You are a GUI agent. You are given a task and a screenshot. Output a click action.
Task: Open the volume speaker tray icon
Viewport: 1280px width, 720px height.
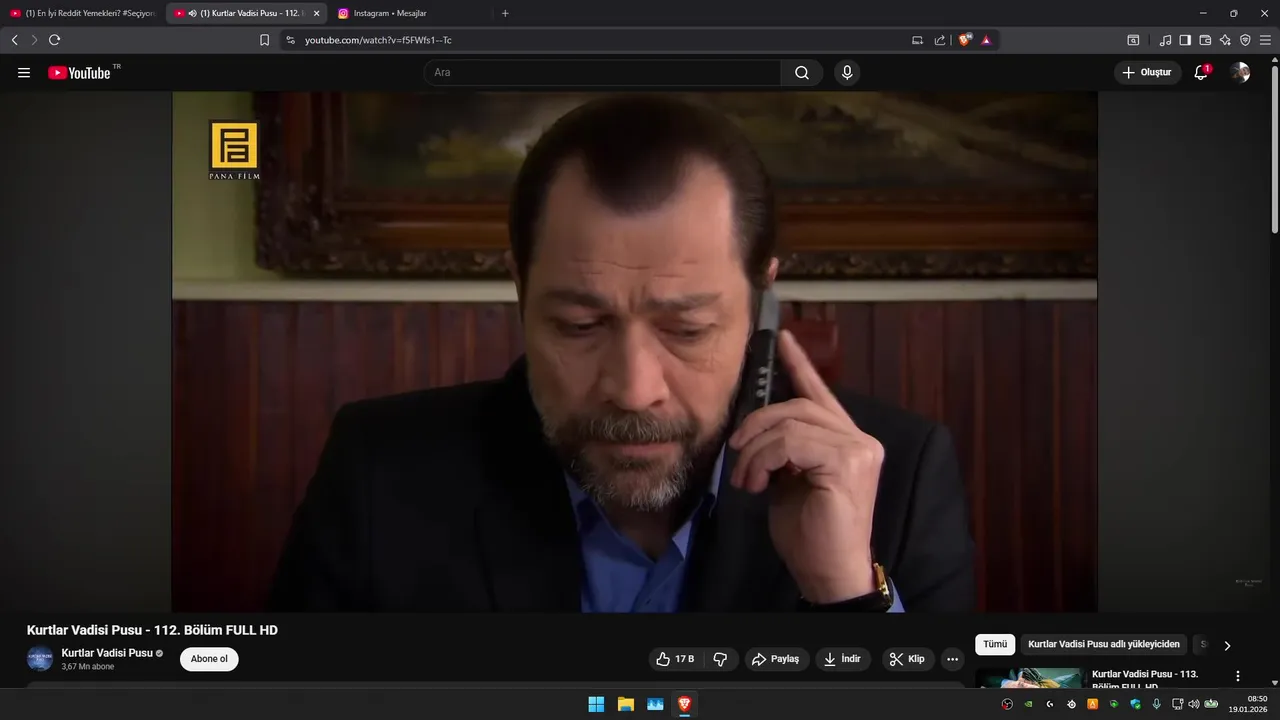click(1193, 704)
